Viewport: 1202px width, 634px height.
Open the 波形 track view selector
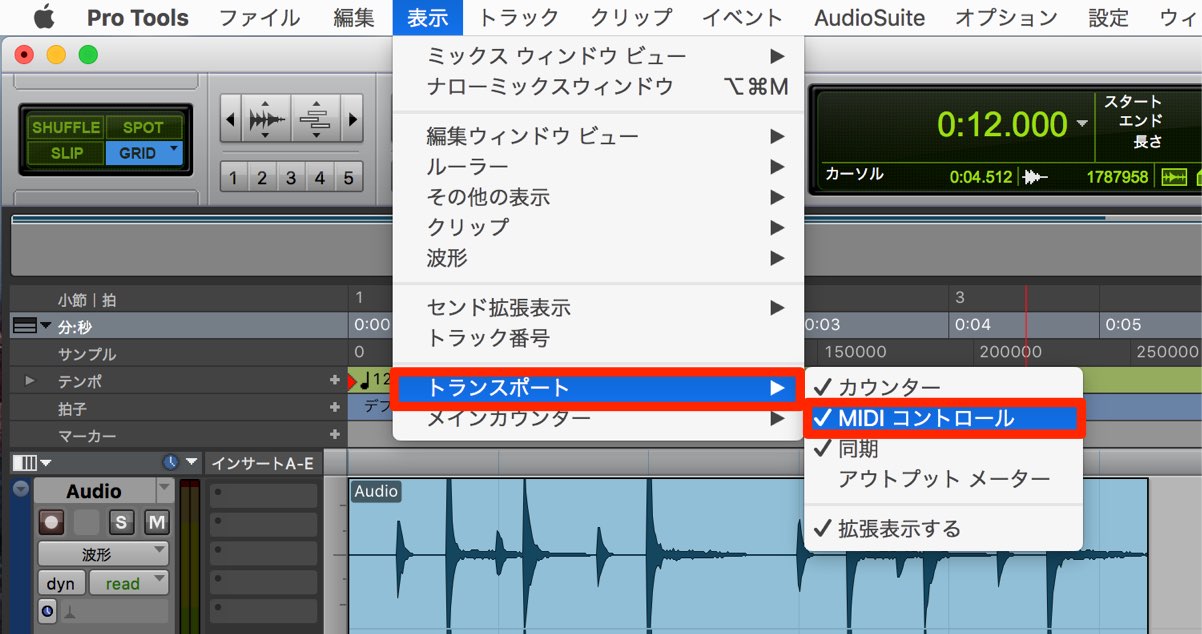(x=104, y=554)
